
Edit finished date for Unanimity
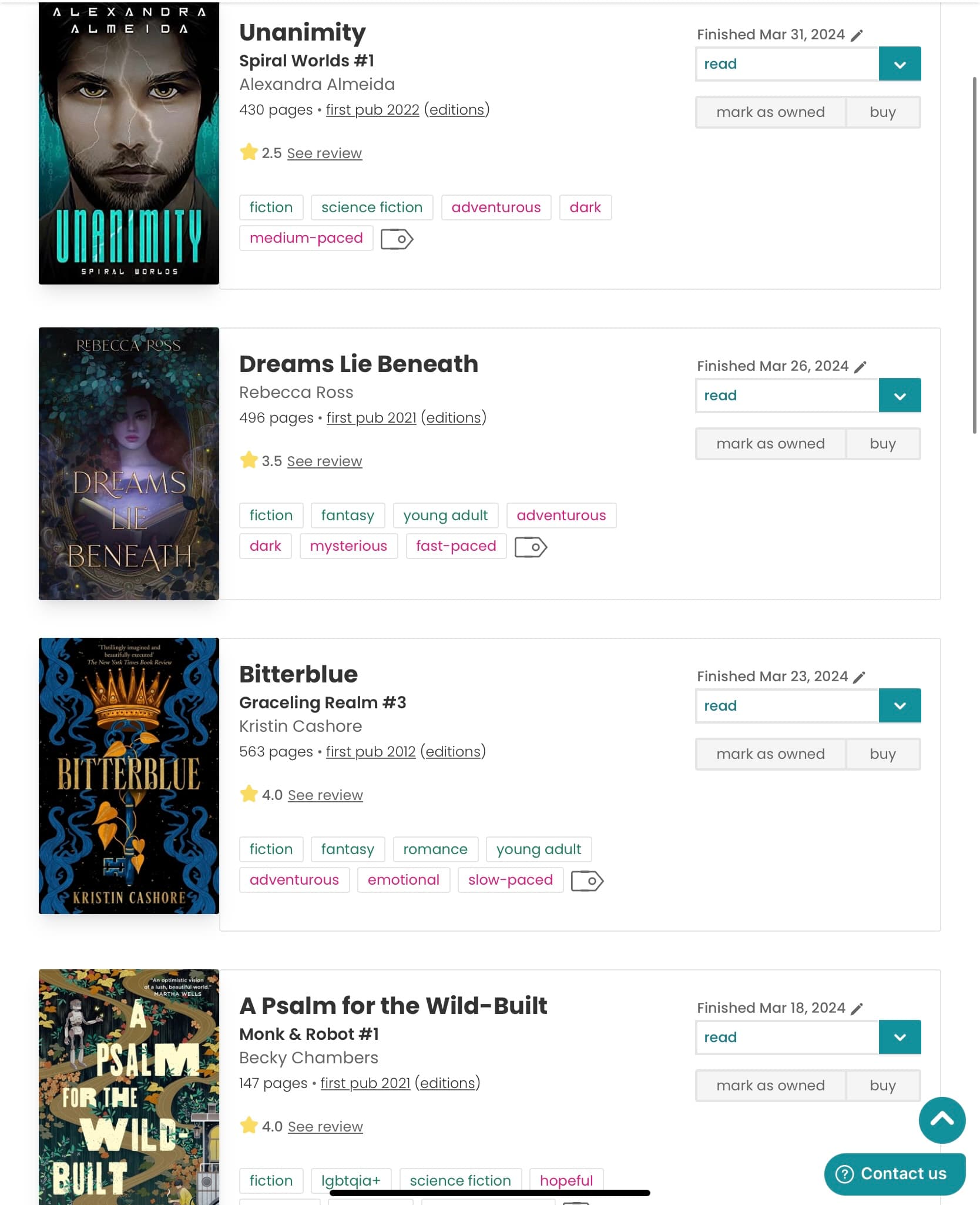857,35
